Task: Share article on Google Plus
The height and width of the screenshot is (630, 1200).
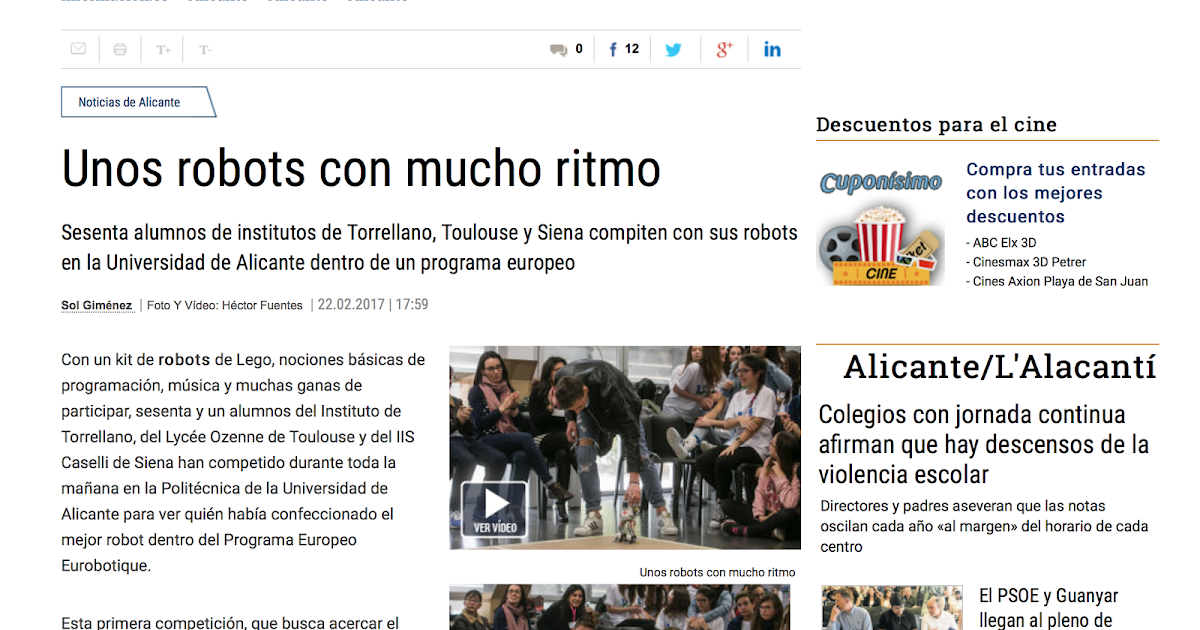Action: pos(725,49)
